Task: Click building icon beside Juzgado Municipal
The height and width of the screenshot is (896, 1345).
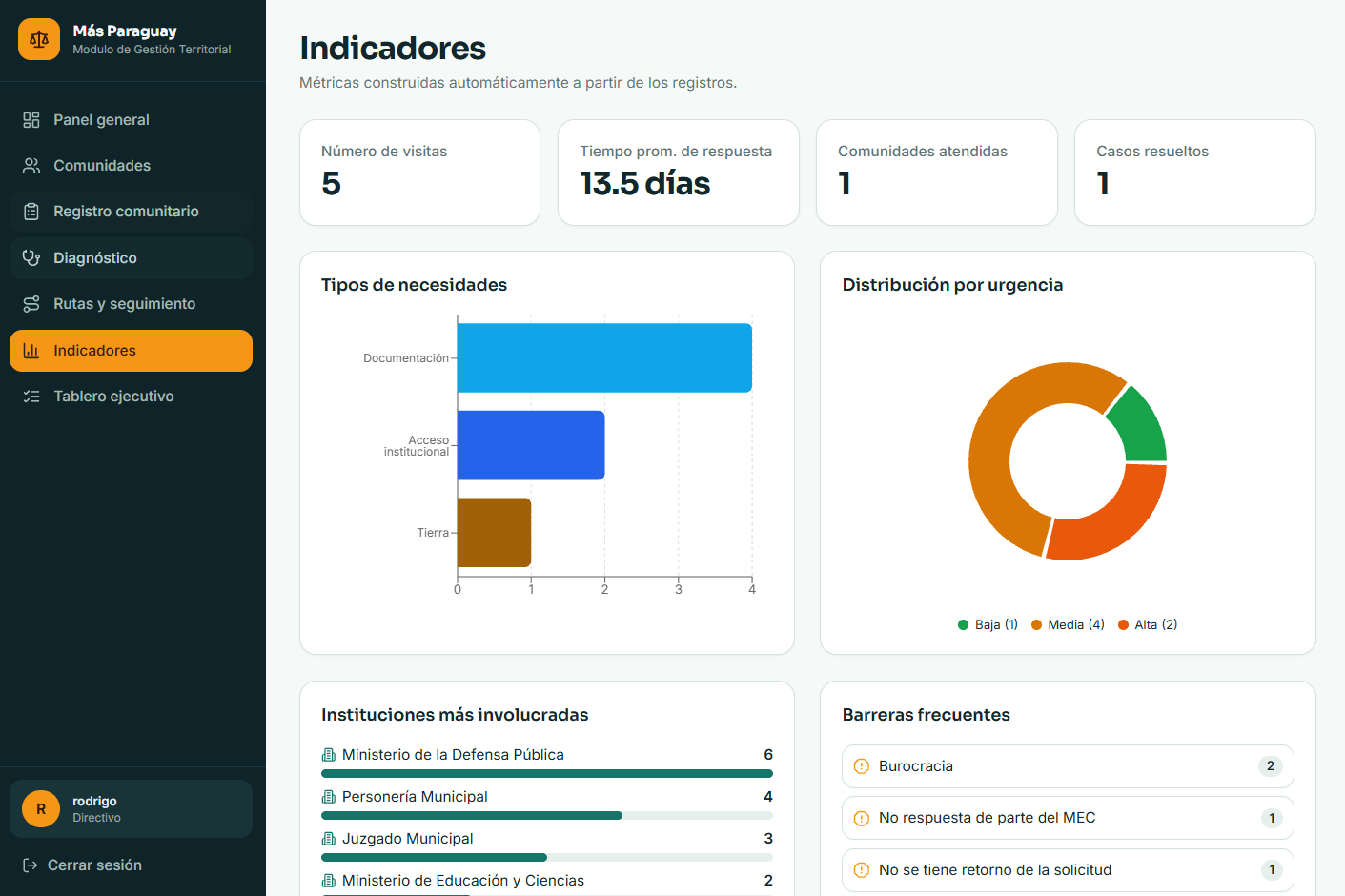Action: [x=329, y=839]
